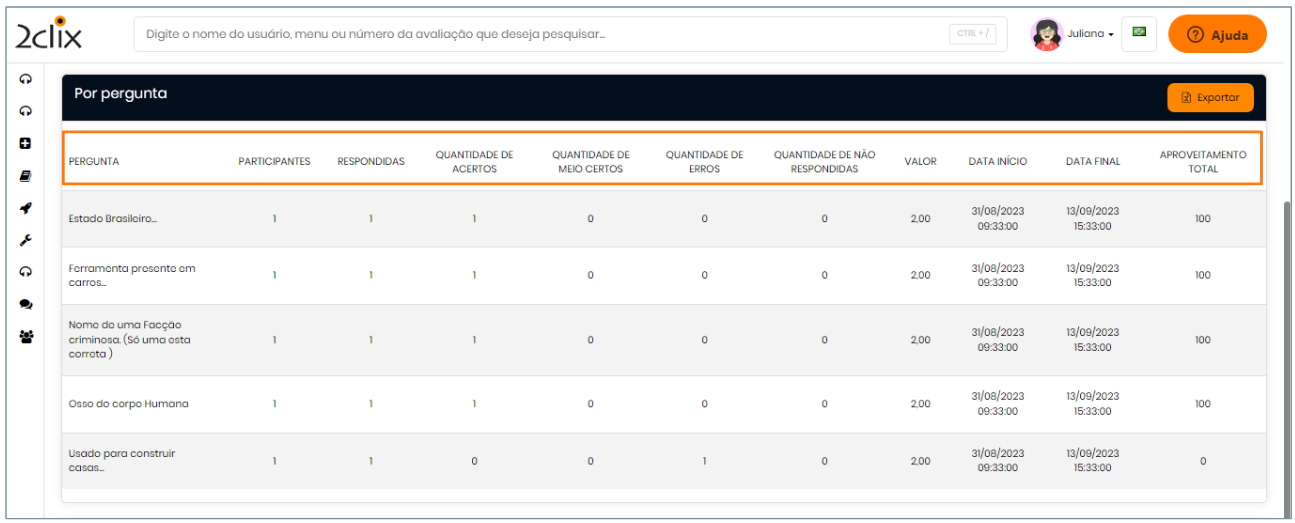The image size is (1295, 523).
Task: Click Juliana's avatar picture
Action: [1047, 34]
